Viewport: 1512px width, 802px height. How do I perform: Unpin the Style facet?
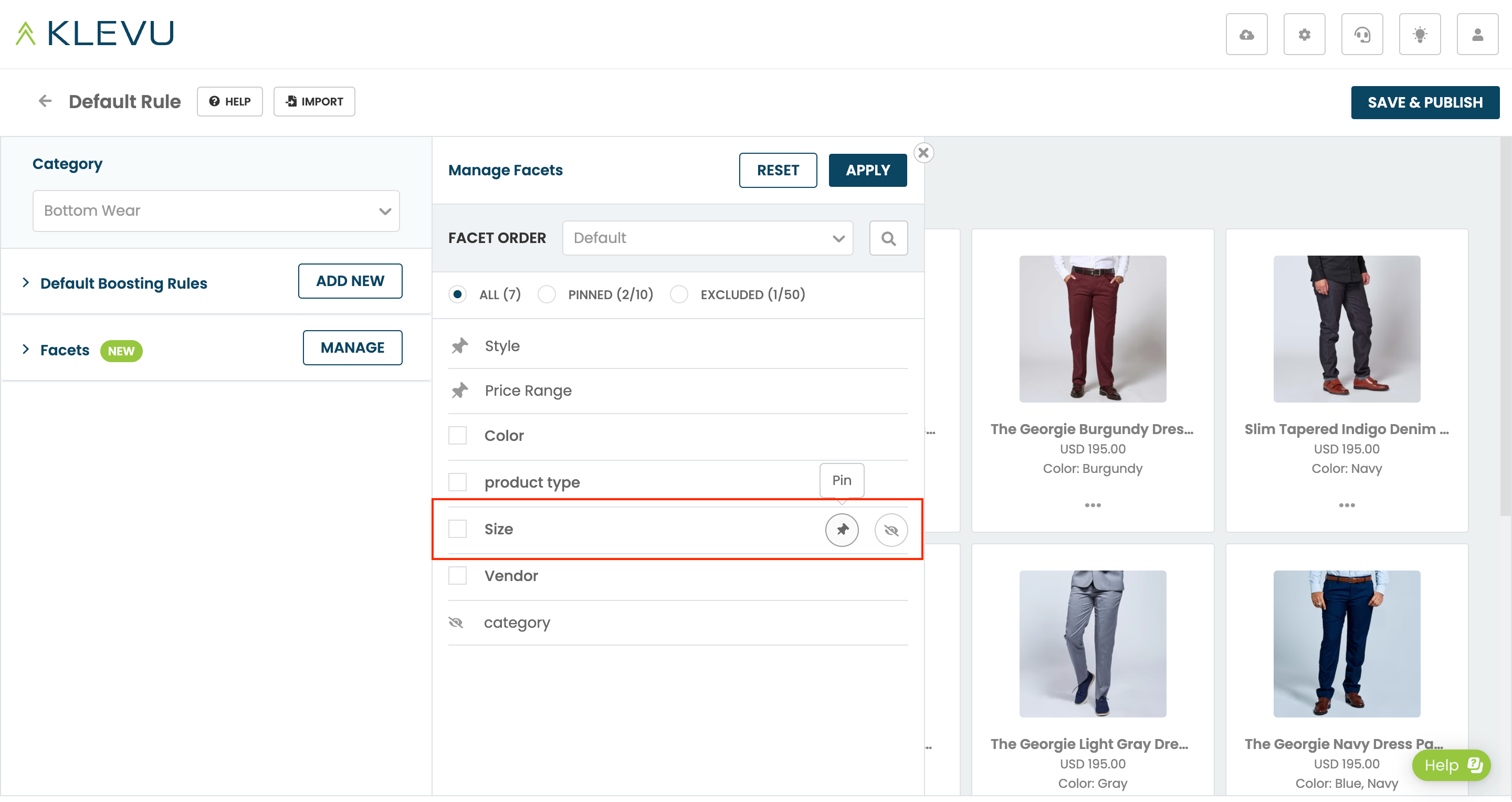point(459,345)
